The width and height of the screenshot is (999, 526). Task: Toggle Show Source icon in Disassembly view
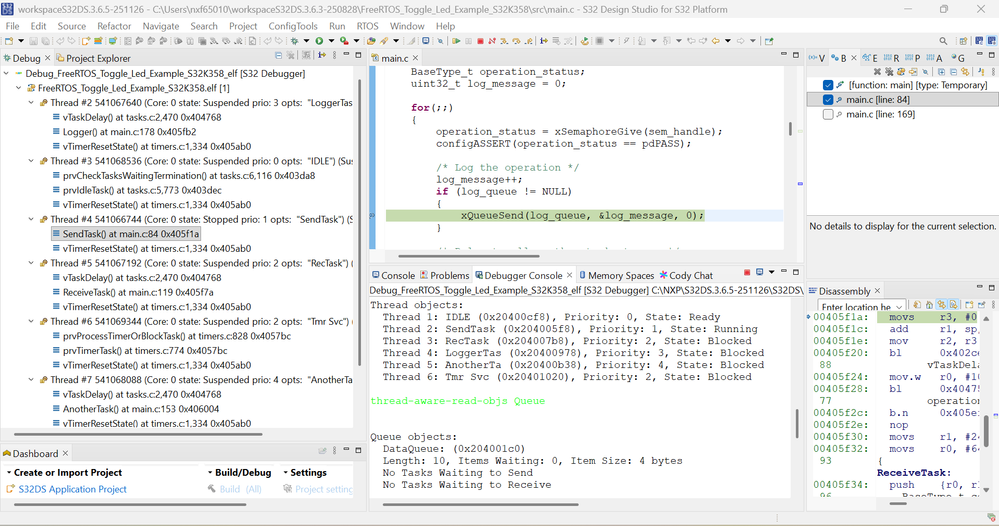tap(954, 305)
